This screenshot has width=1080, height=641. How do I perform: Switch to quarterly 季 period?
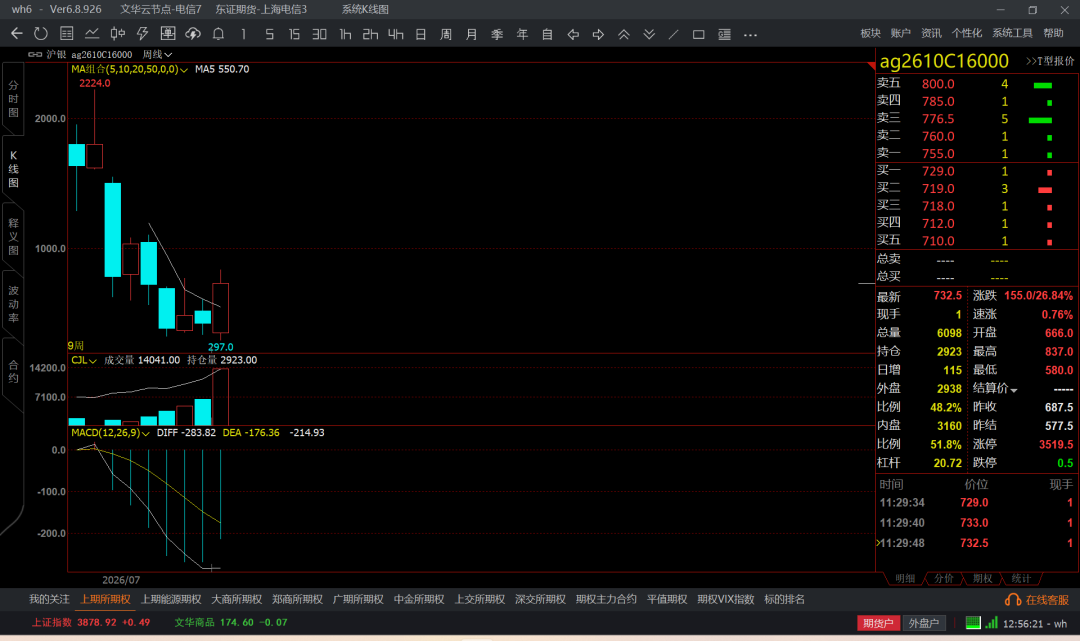pos(497,34)
